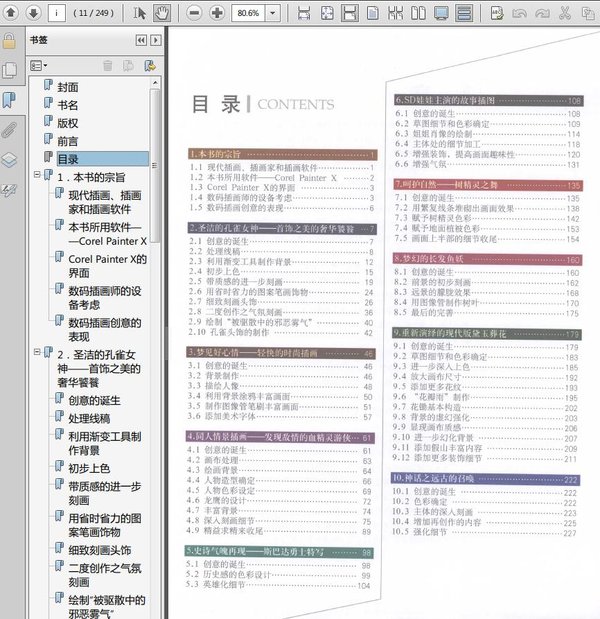Collapse the '1．本书的宗旨' bookmark node
Screen dimensions: 600x619
coord(37,176)
